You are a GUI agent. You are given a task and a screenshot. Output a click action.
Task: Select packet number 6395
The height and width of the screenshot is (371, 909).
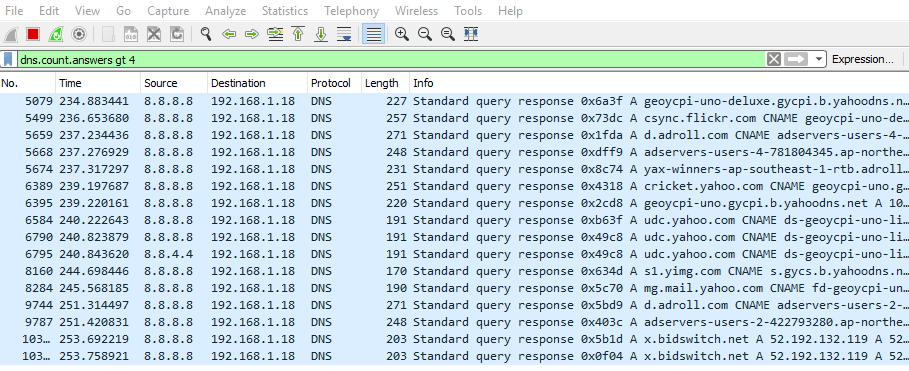coord(454,203)
